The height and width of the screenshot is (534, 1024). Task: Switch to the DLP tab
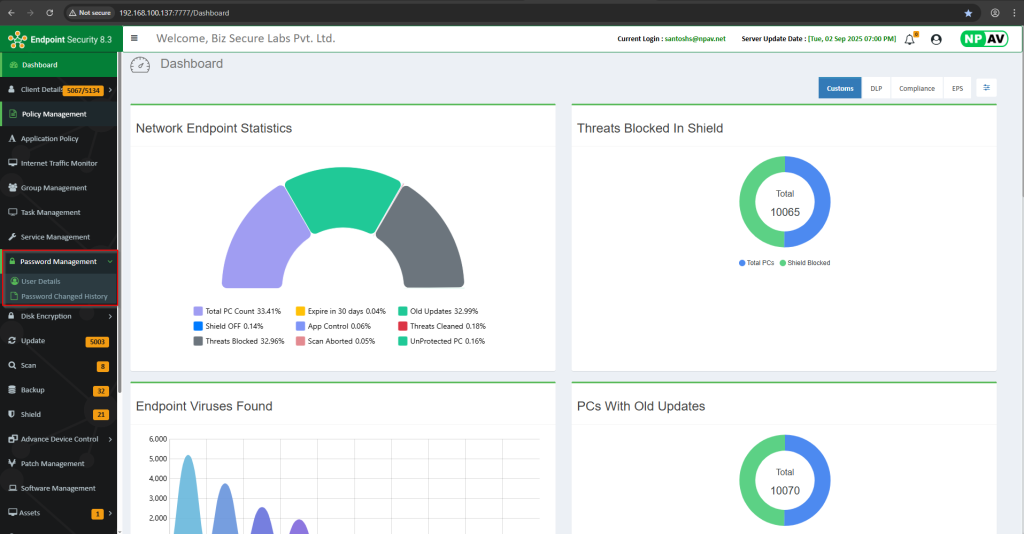click(x=875, y=88)
